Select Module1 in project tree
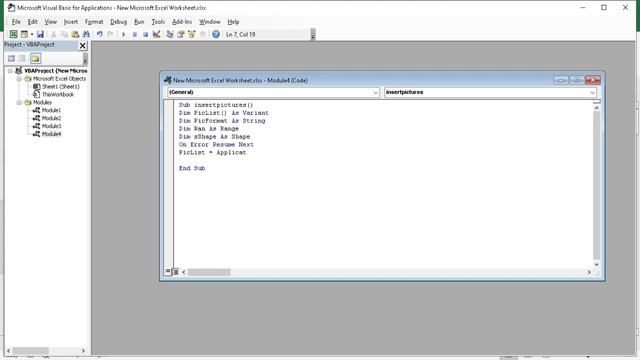This screenshot has width=640, height=360. pos(51,110)
